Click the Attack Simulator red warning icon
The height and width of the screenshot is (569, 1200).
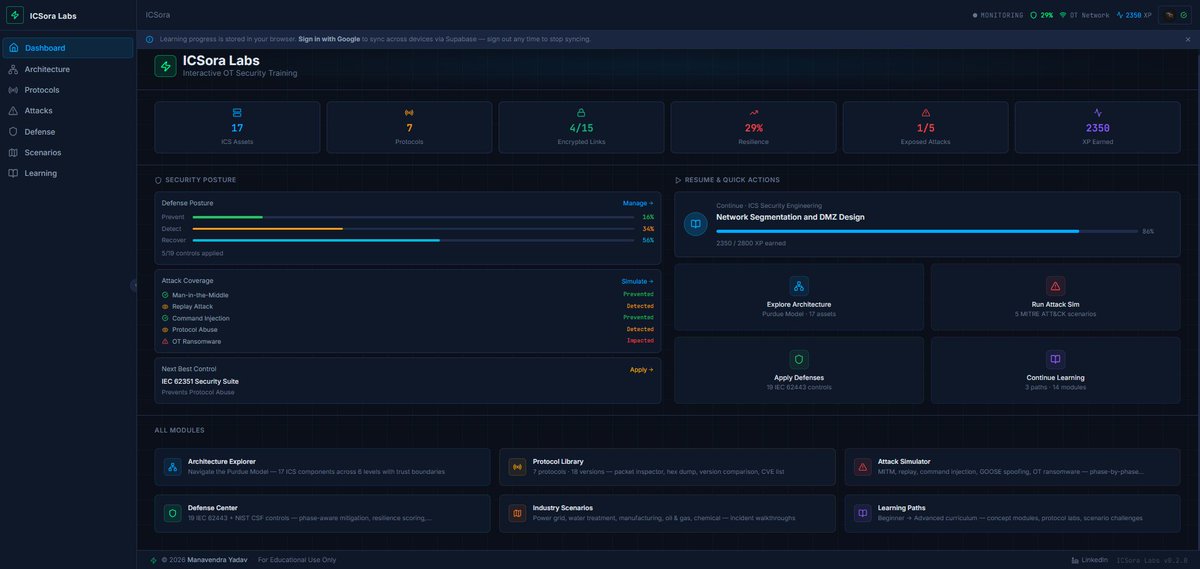coord(862,467)
